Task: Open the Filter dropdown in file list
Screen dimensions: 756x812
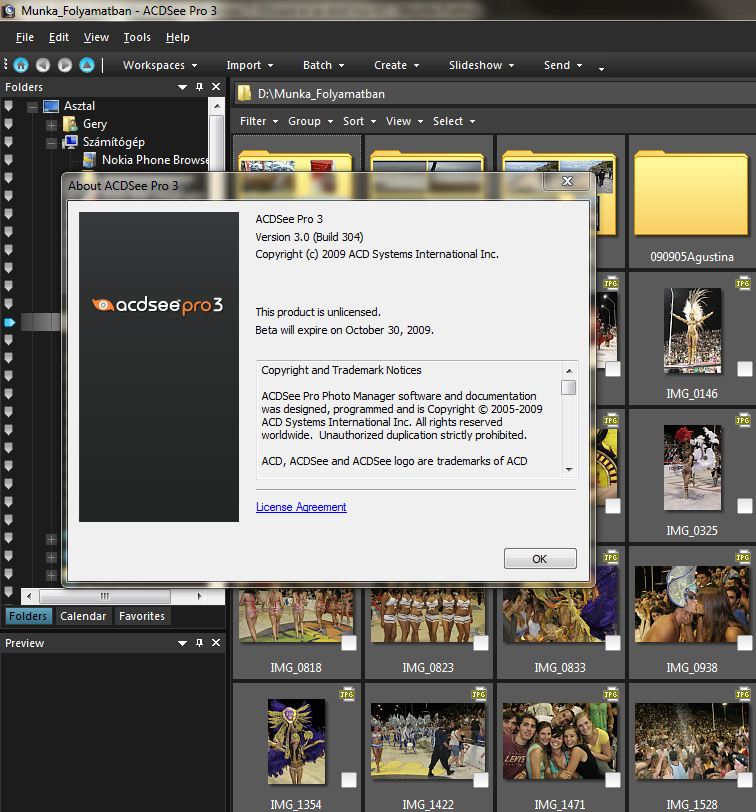Action: coord(259,121)
